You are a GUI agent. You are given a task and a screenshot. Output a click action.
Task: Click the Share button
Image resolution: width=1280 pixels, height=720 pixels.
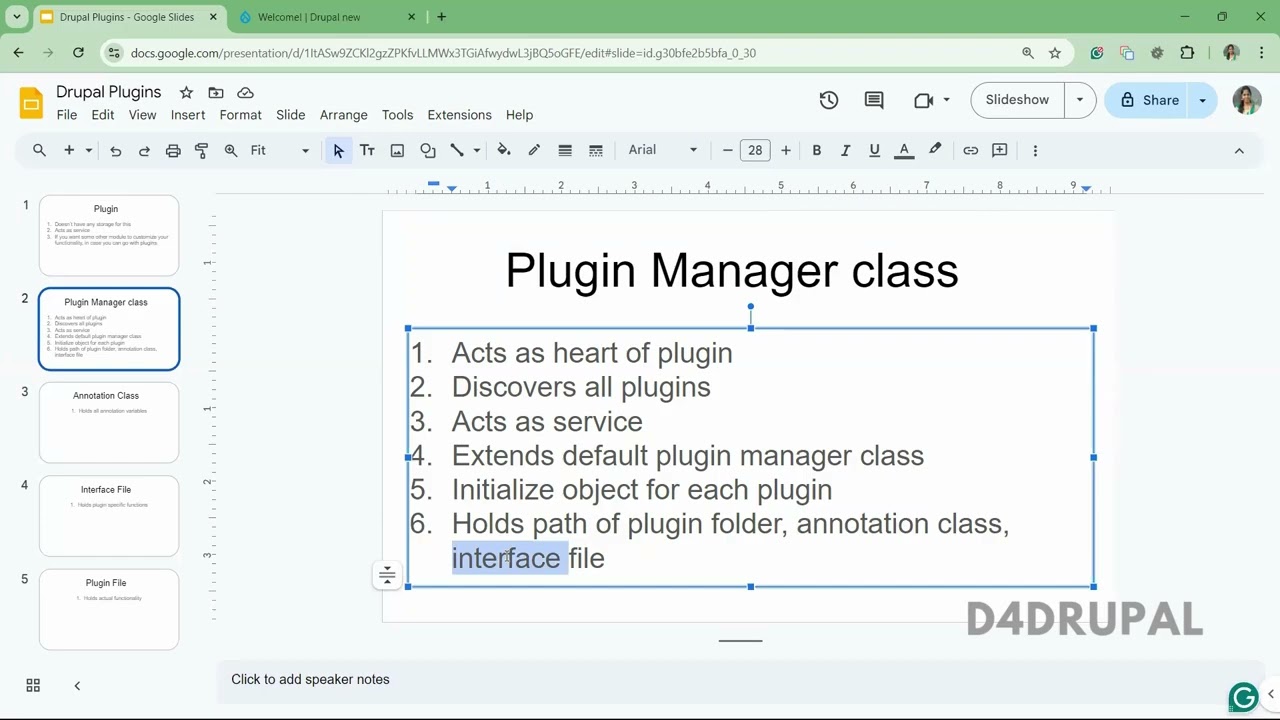pyautogui.click(x=1149, y=100)
